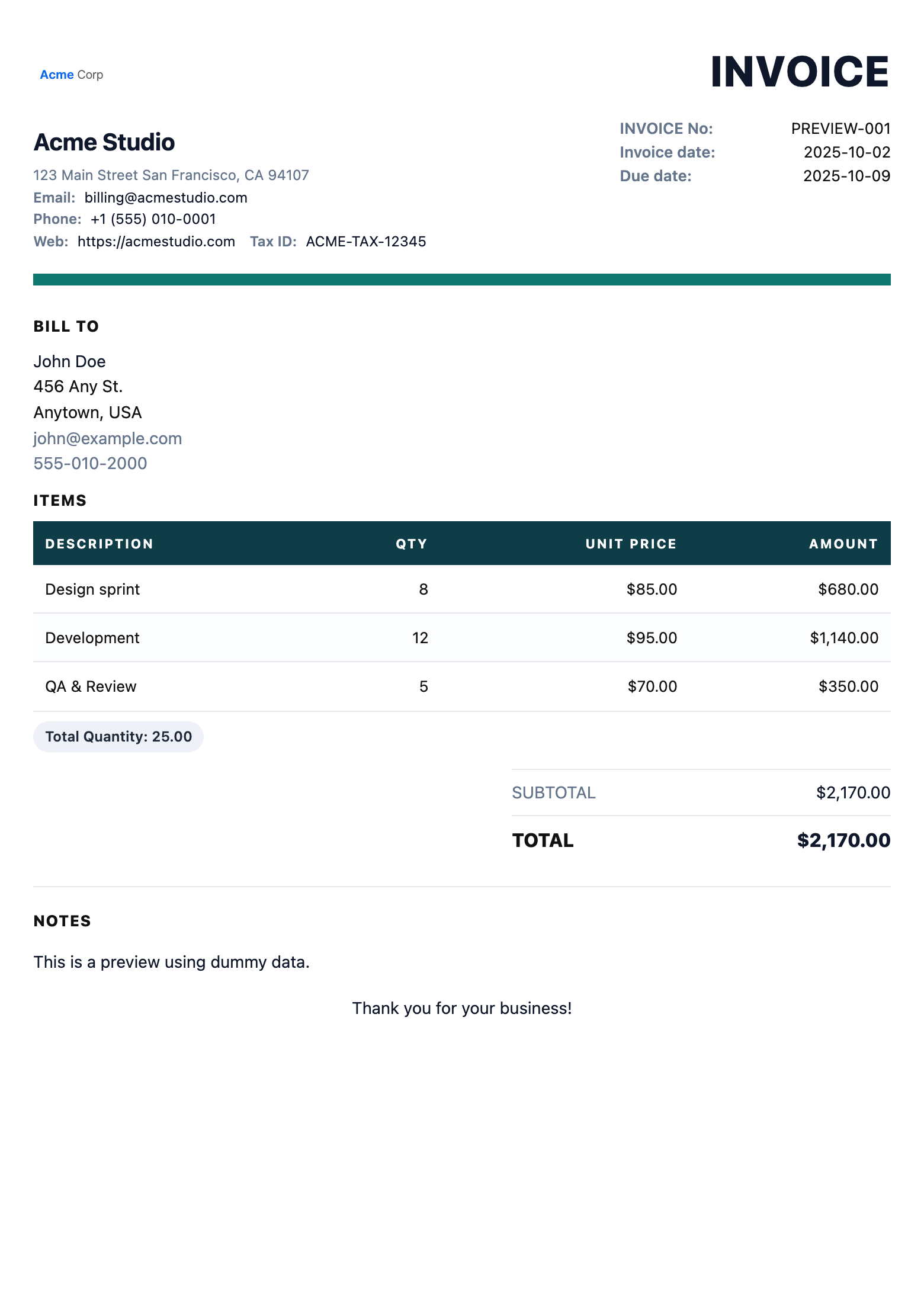The width and height of the screenshot is (924, 1303).
Task: Click the Tax ID value ACME-TAX-12345
Action: [x=366, y=242]
